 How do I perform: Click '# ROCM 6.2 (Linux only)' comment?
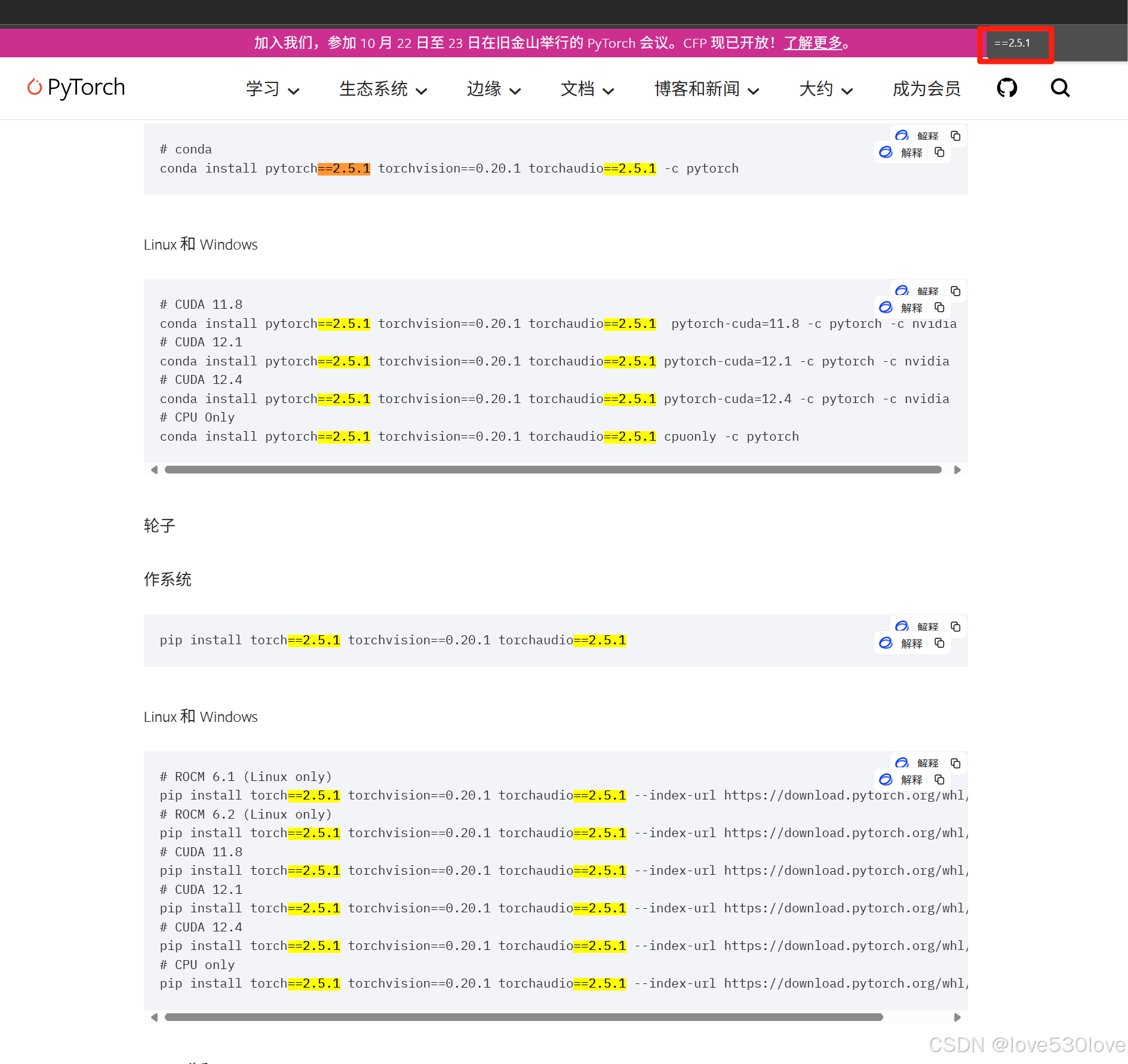(x=245, y=814)
